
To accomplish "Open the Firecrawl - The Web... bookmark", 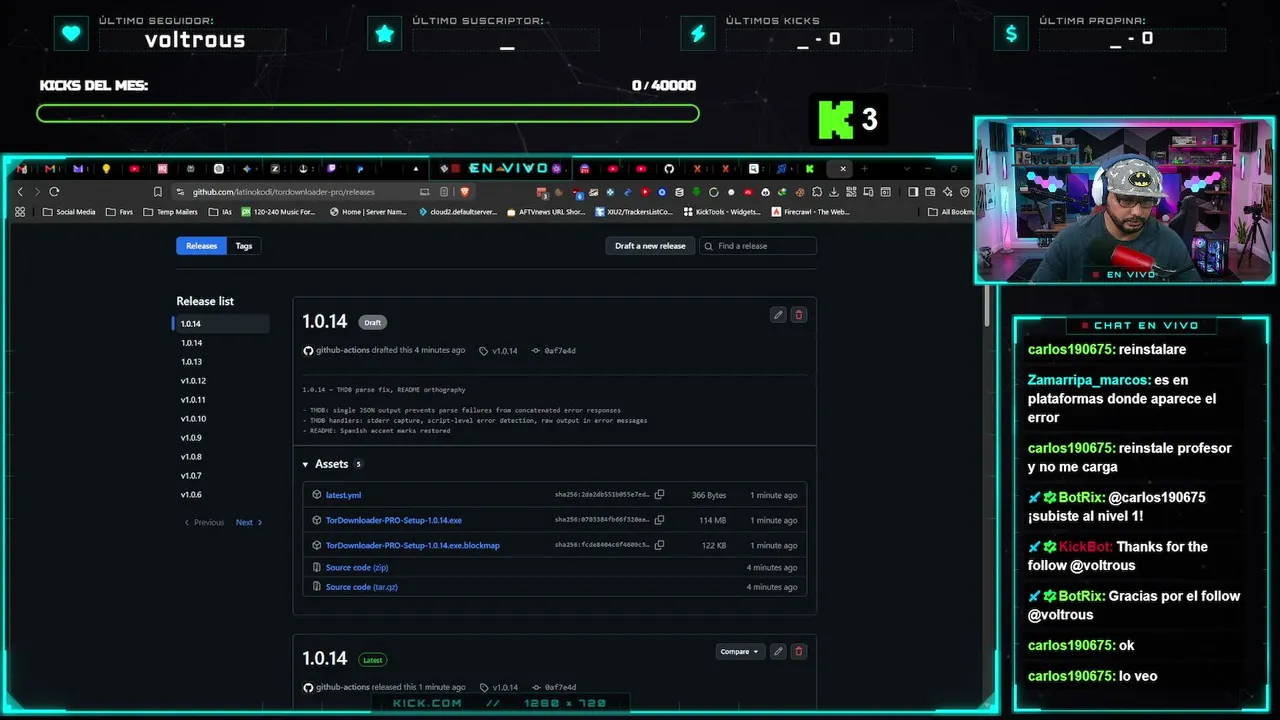I will click(811, 212).
